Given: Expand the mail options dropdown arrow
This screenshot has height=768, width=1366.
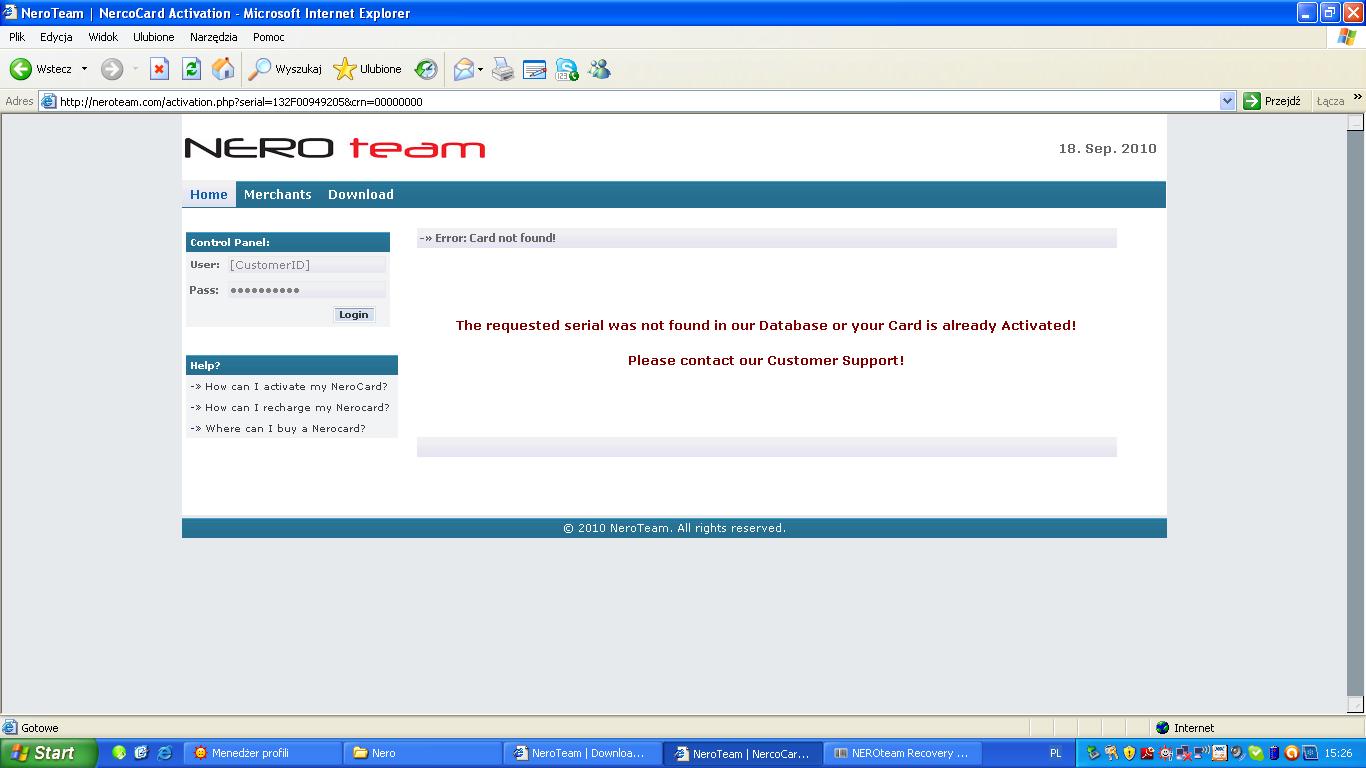Looking at the screenshot, I should click(x=480, y=69).
